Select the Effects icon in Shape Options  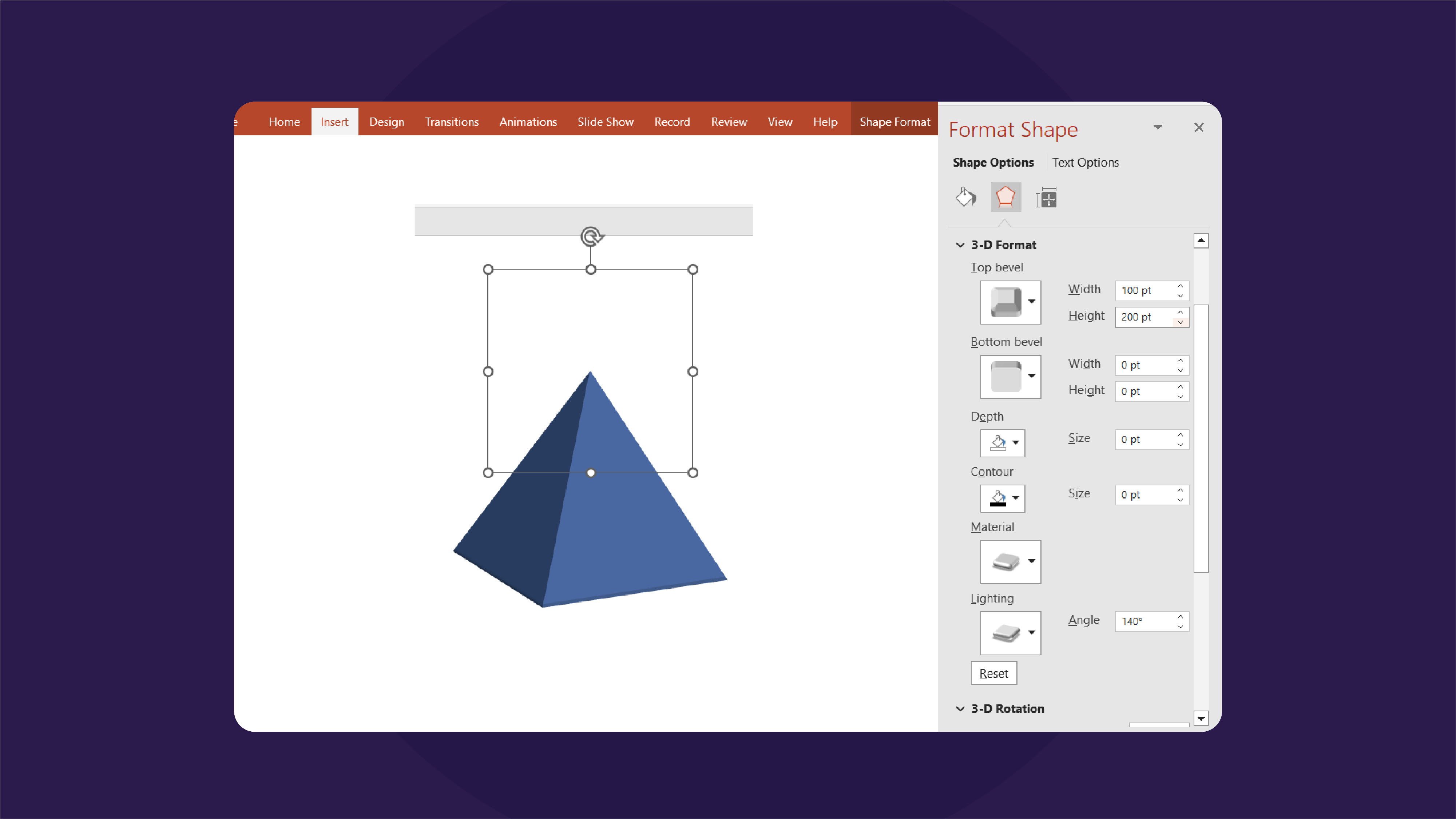point(1005,197)
